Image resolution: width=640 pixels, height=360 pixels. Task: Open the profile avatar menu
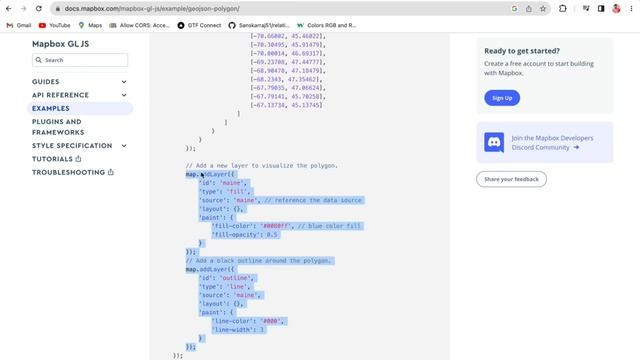(x=616, y=9)
